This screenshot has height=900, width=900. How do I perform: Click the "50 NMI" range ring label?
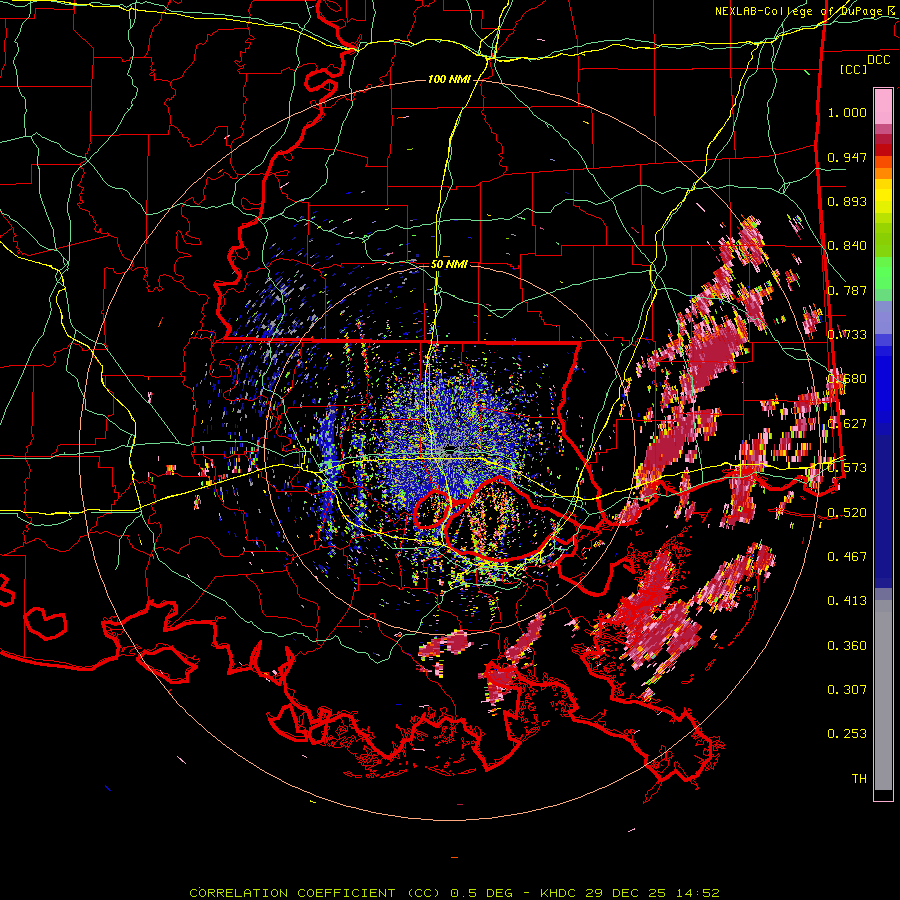(x=449, y=264)
